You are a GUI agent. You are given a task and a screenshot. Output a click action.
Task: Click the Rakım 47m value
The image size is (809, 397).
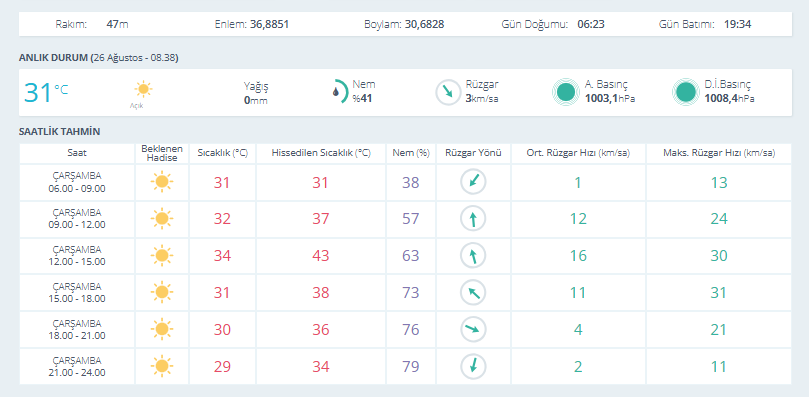pyautogui.click(x=117, y=24)
